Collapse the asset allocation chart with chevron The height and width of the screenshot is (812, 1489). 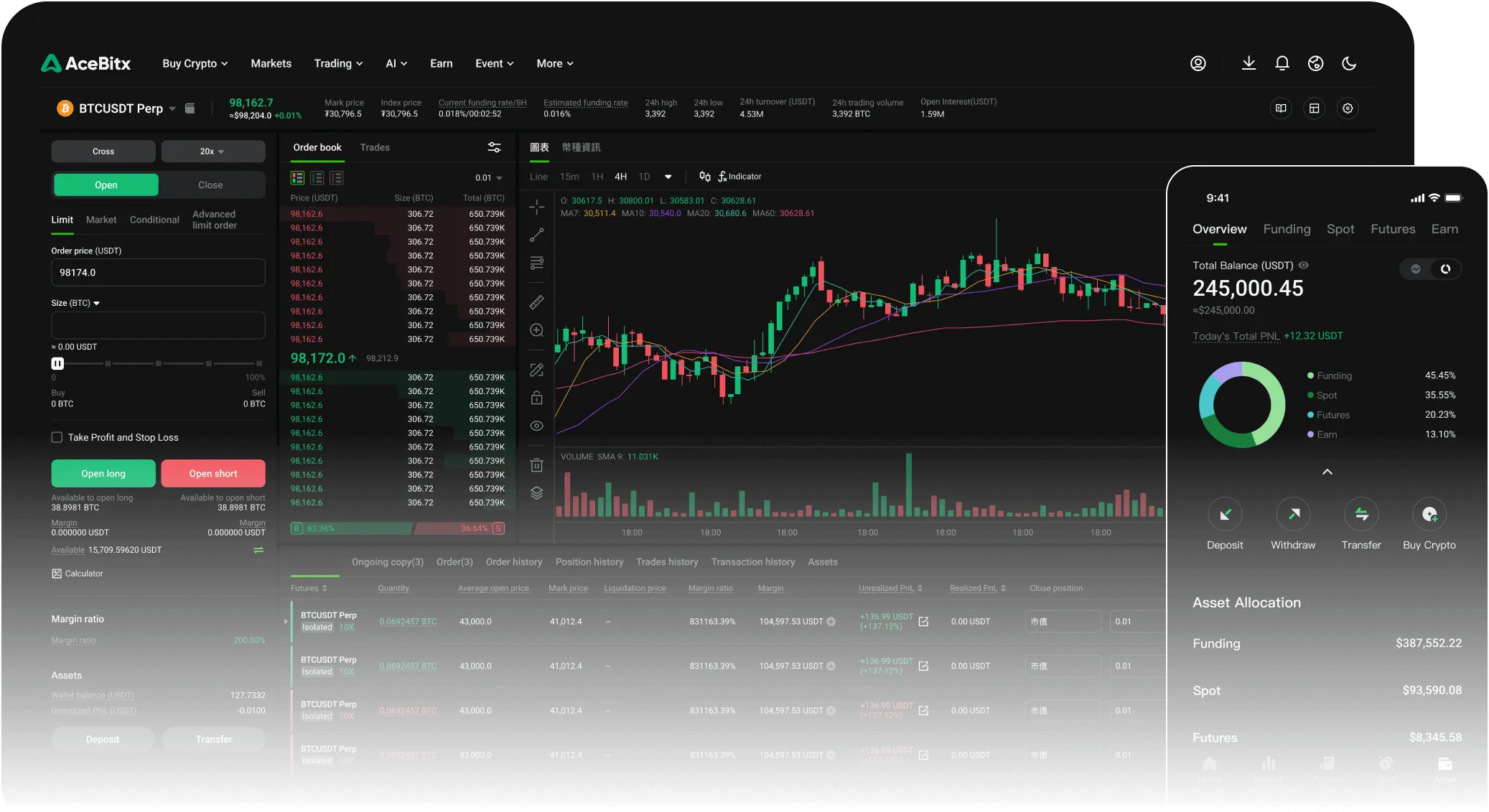(x=1327, y=472)
